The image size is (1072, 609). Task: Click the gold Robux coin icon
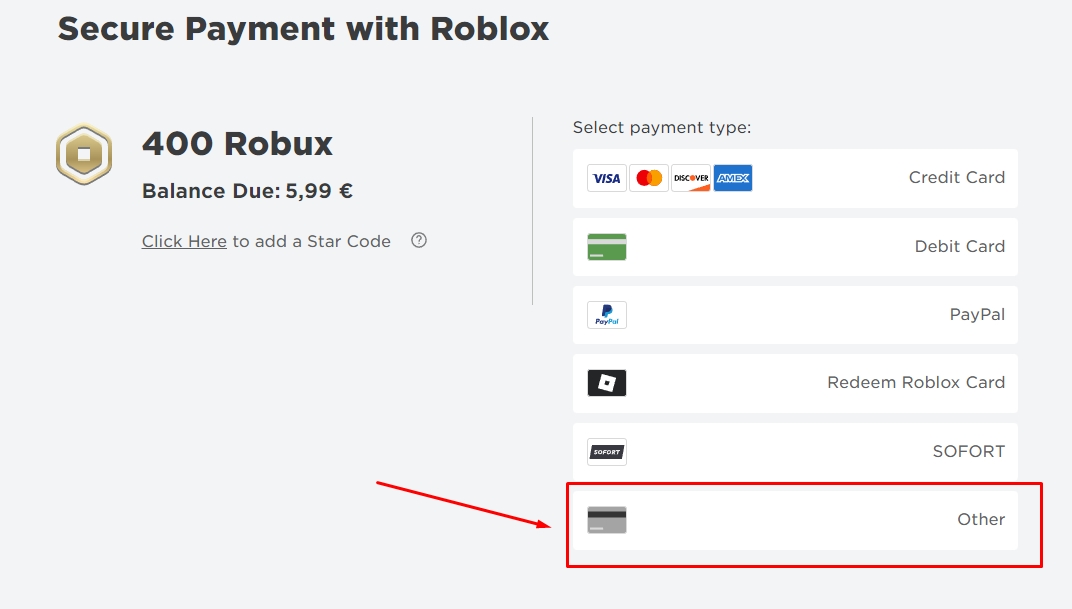coord(84,154)
